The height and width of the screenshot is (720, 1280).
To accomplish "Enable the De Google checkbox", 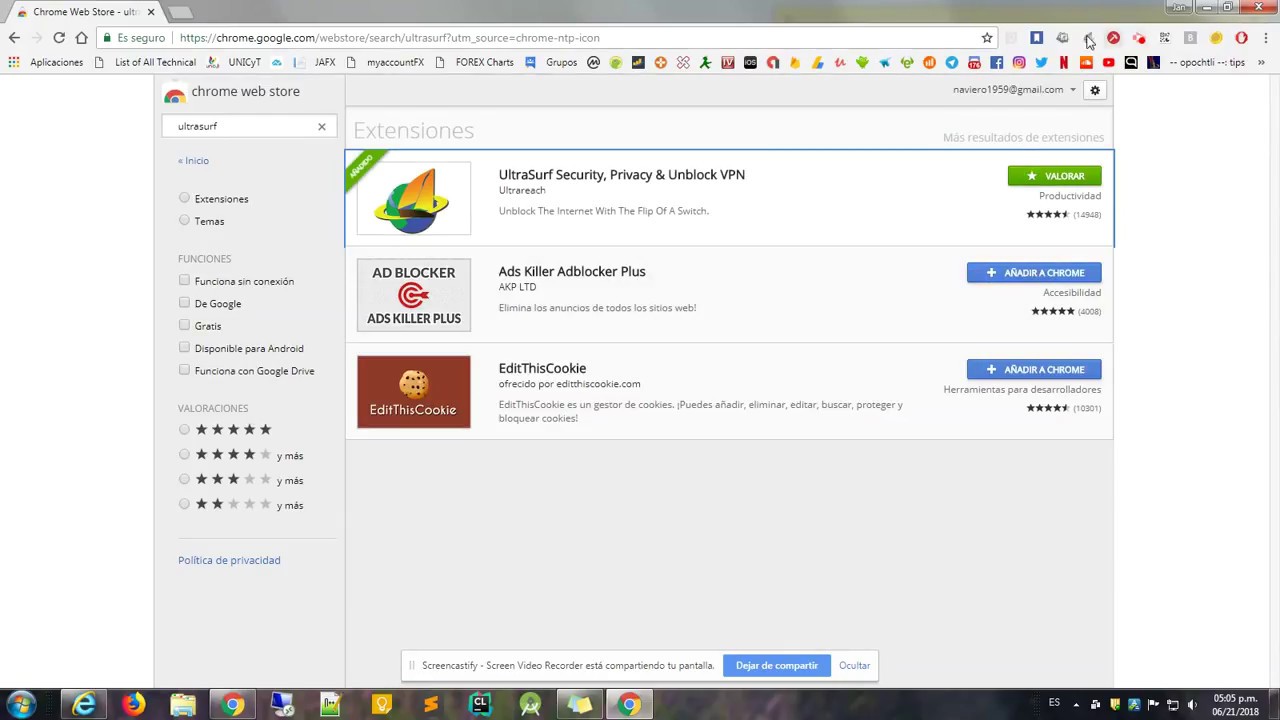I will (x=184, y=302).
